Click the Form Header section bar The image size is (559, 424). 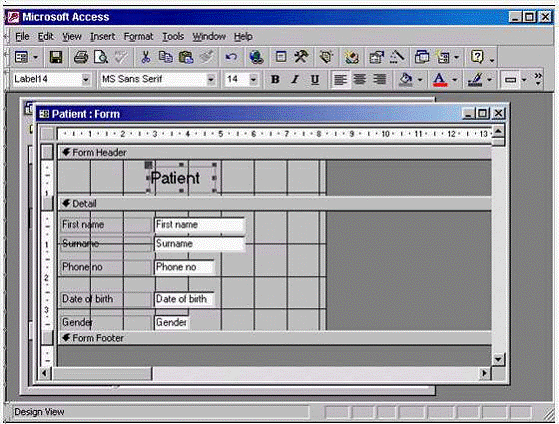(275, 153)
